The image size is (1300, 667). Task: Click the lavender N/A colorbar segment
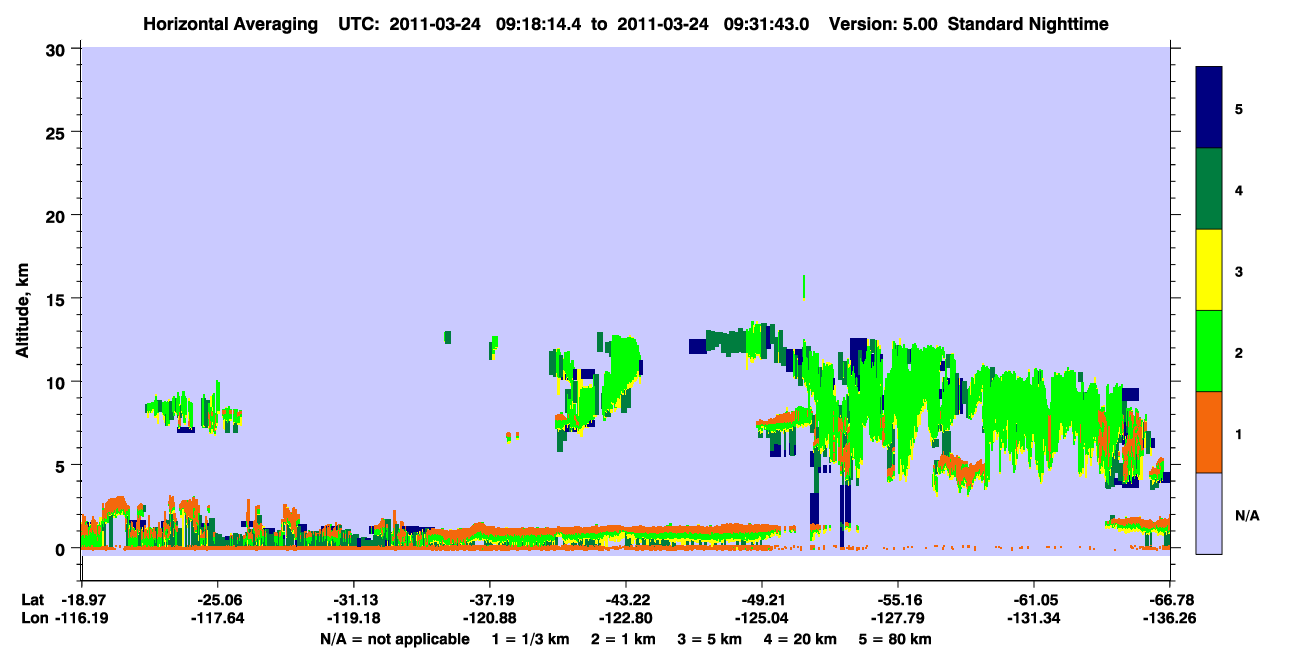tap(1209, 513)
